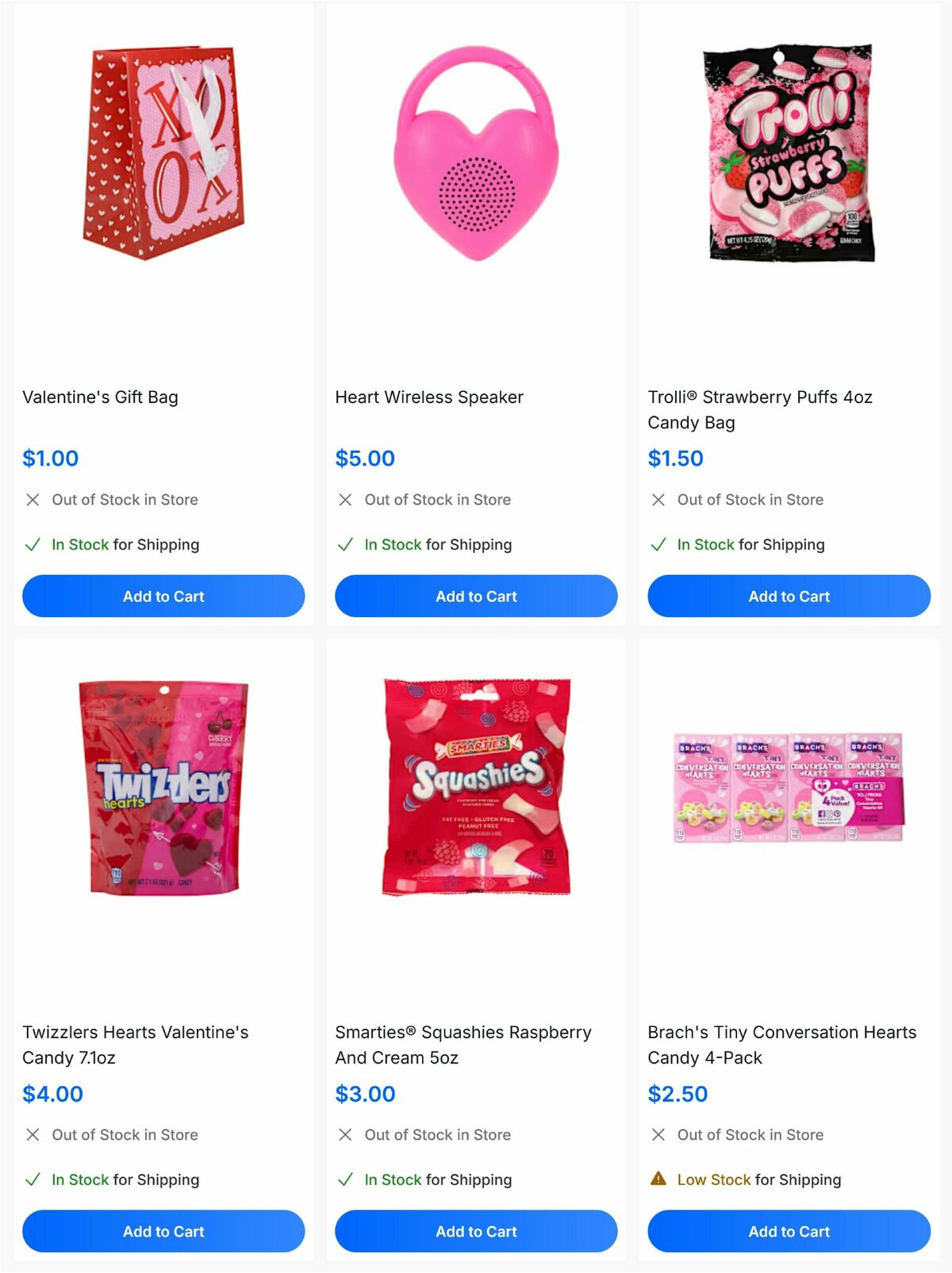952x1273 pixels.
Task: Open the Heart Wireless Speaker product page
Action: (x=429, y=397)
